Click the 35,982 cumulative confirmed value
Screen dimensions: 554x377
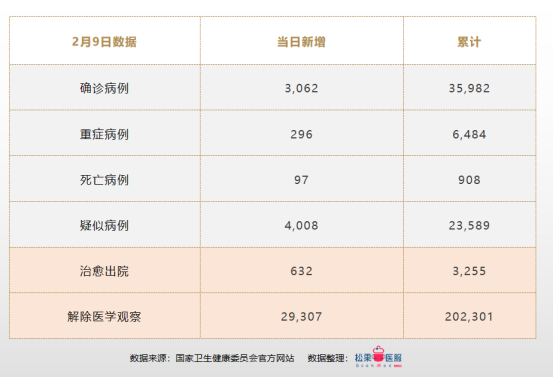[x=469, y=88]
